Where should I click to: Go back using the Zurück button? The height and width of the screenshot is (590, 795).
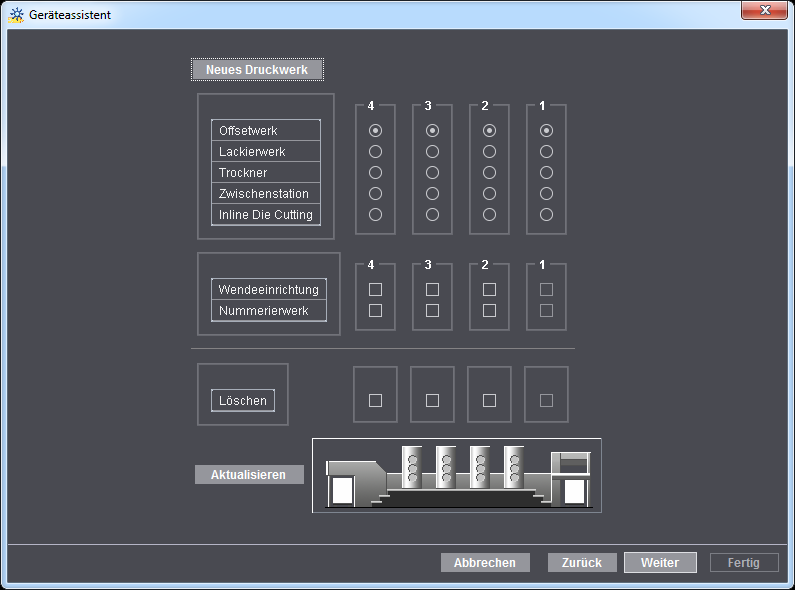coord(582,563)
